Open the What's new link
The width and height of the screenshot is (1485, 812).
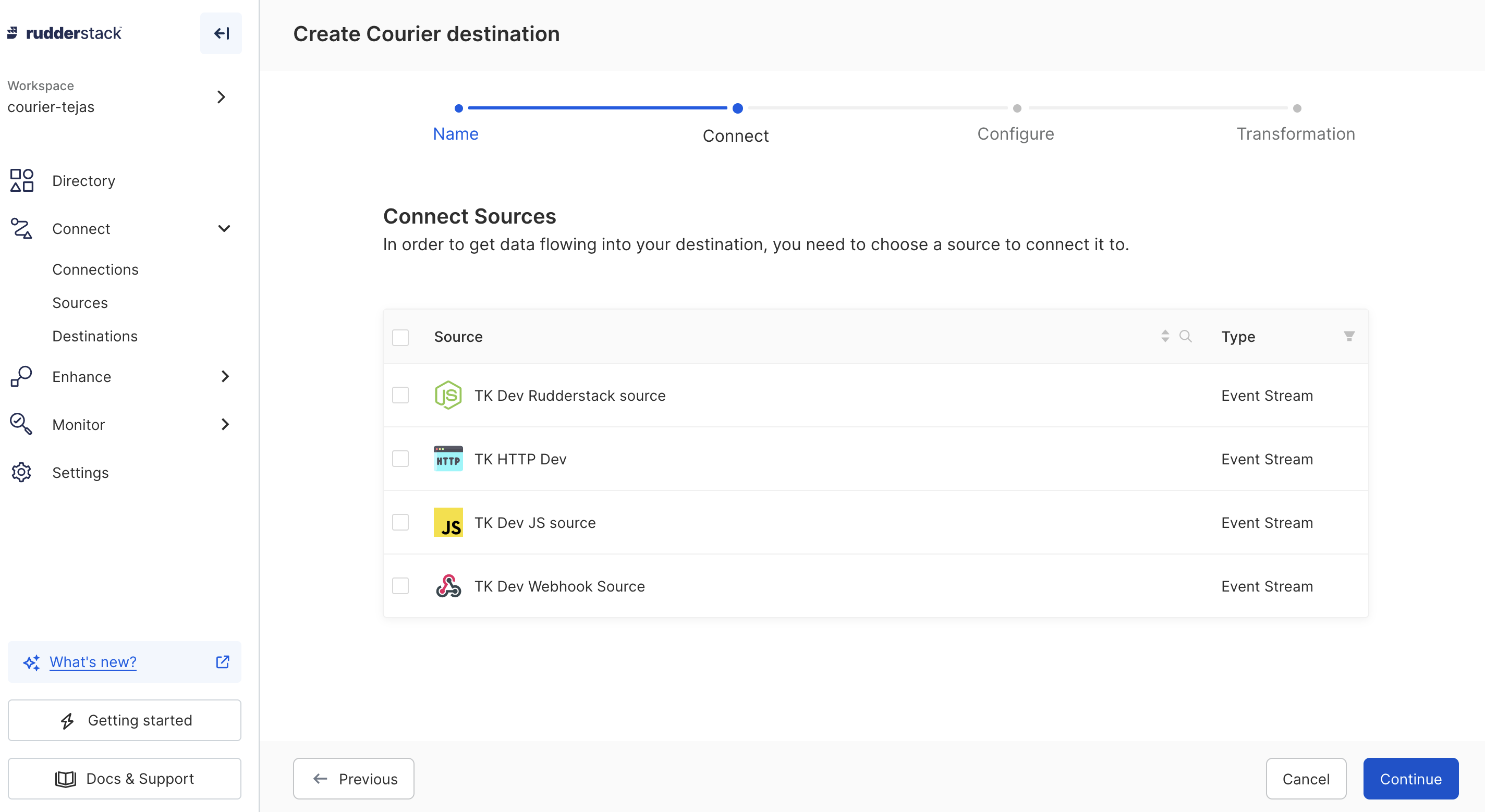click(x=93, y=661)
